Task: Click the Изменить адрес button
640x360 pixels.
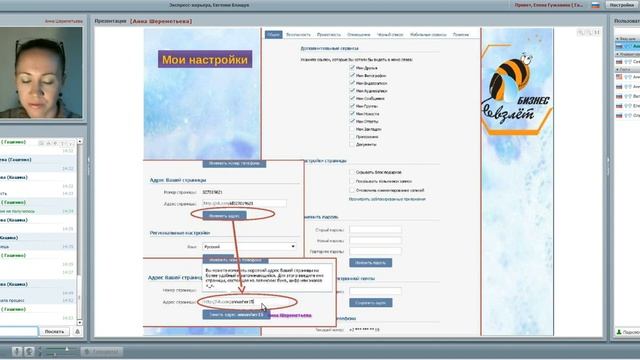Action: point(224,216)
